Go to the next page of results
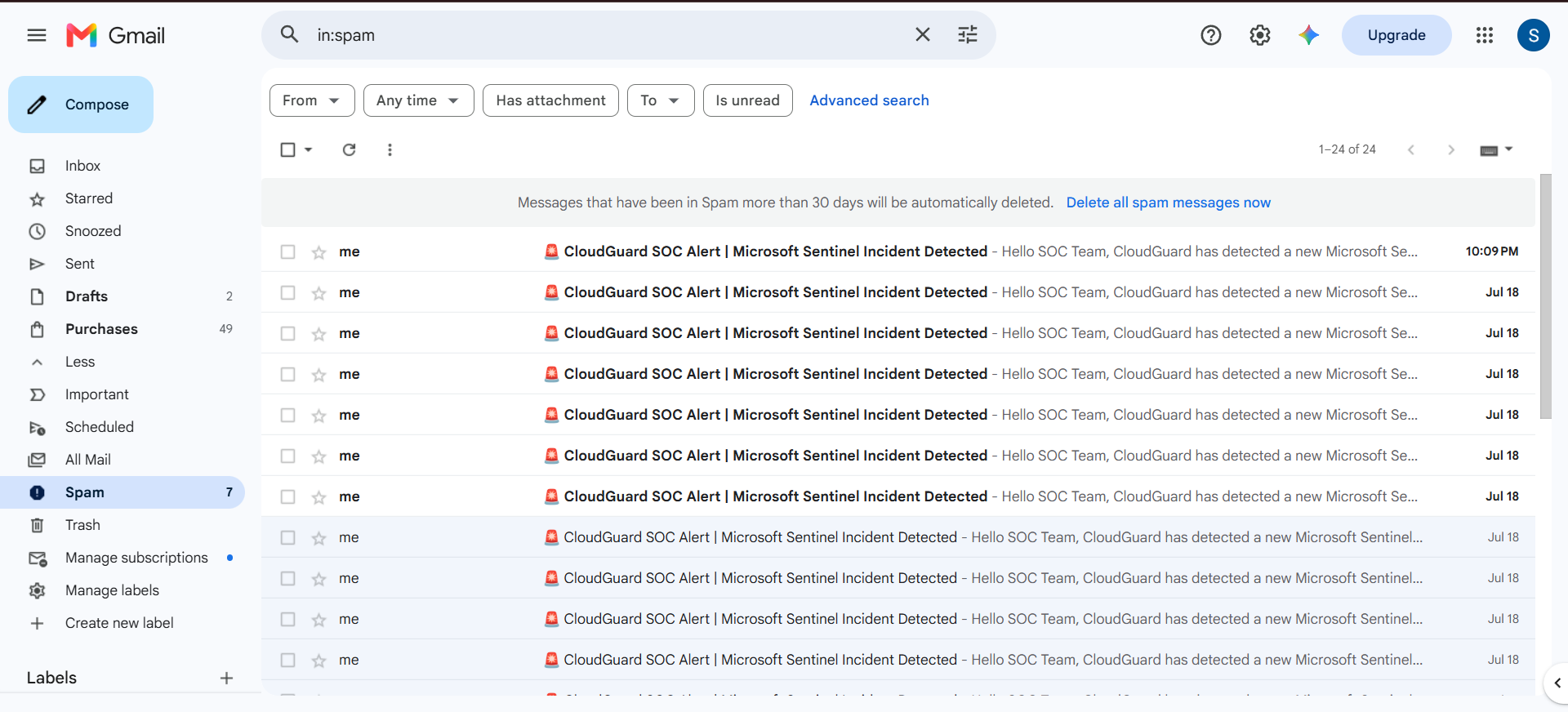Screen dimensions: 1568x712 (1451, 149)
